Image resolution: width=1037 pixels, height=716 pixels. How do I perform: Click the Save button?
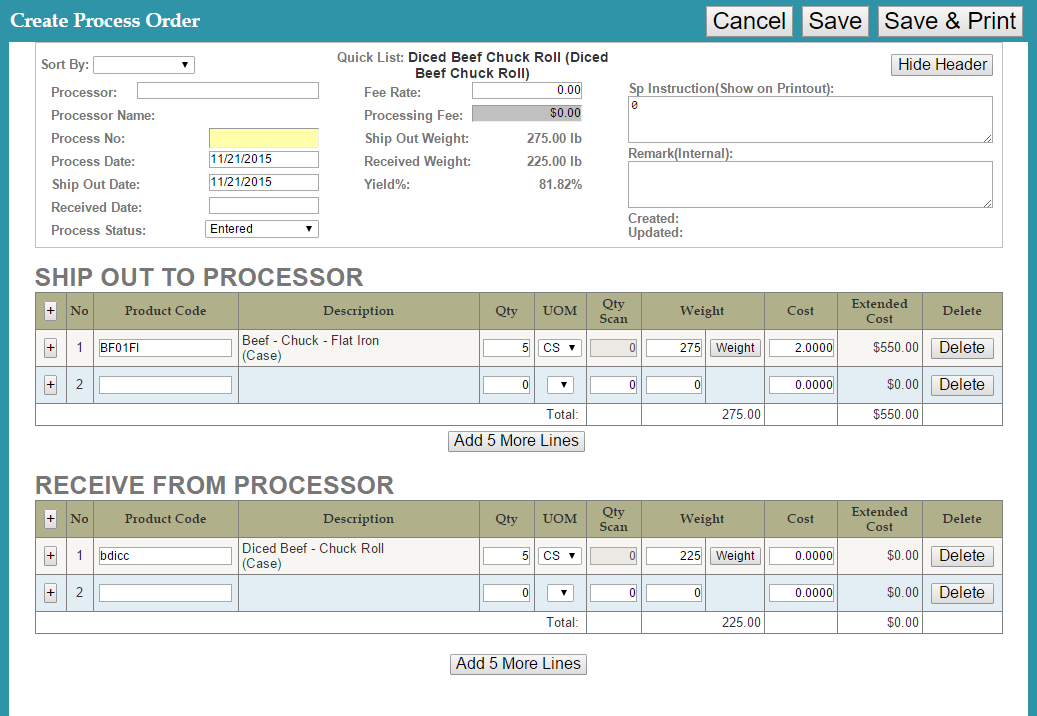835,21
